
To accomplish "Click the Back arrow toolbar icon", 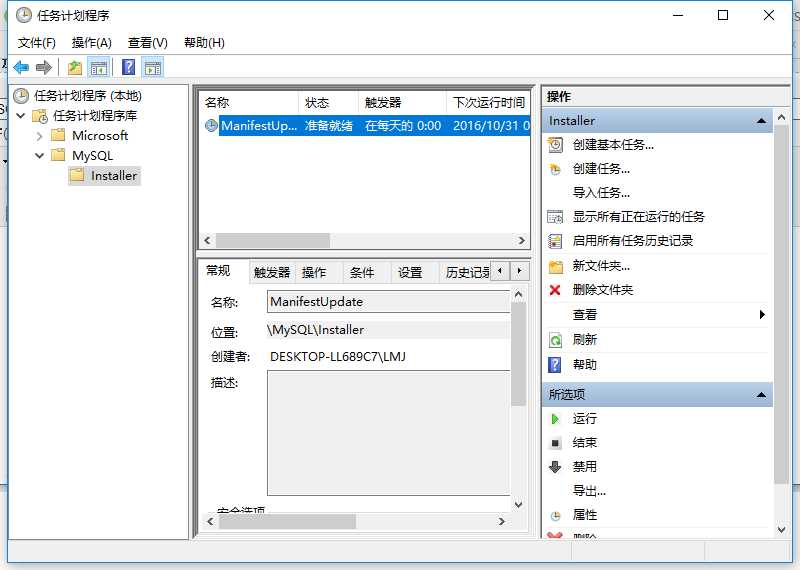I will 21,67.
